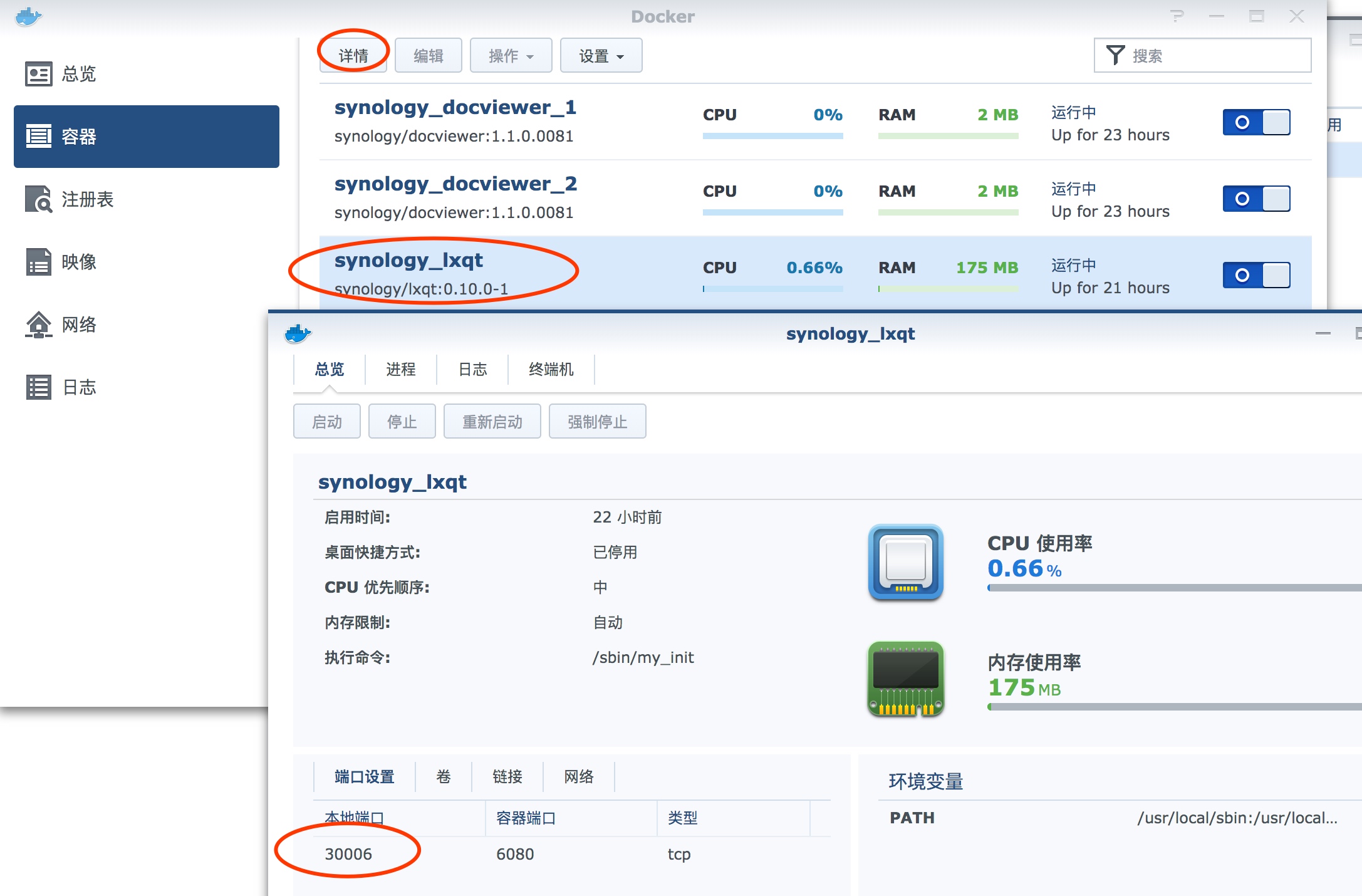This screenshot has height=896, width=1362.
Task: Click synology/lxqt:0.10.0-1 image name text
Action: 422,289
